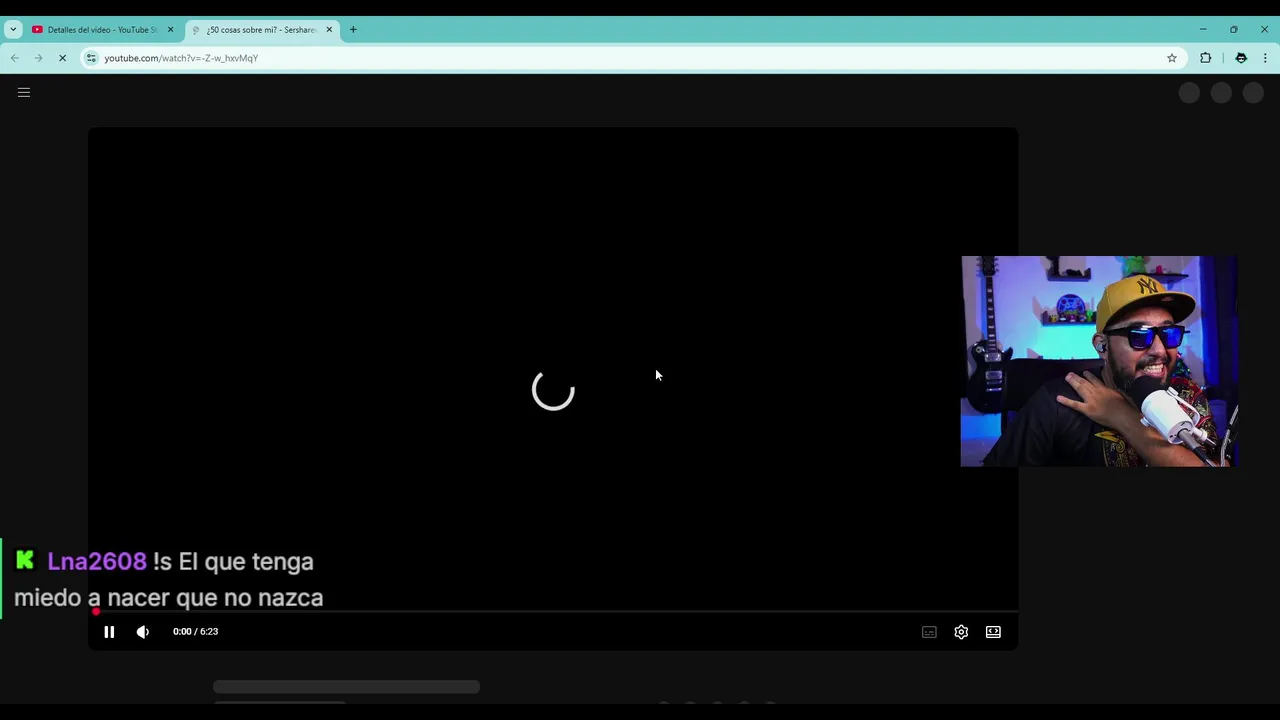Switch player to theater mode
The image size is (1280, 720).
[993, 632]
